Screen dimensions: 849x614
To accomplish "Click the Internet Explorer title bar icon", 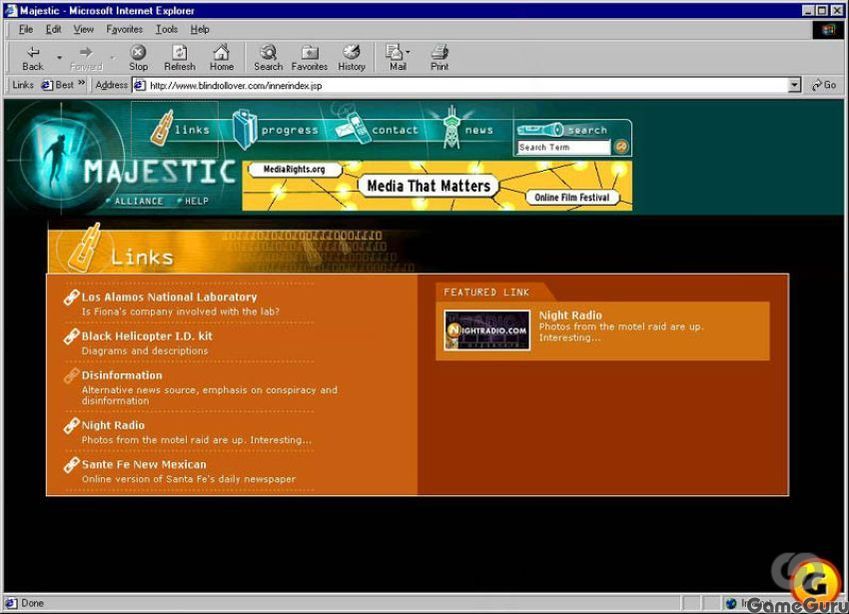I will 10,10.
